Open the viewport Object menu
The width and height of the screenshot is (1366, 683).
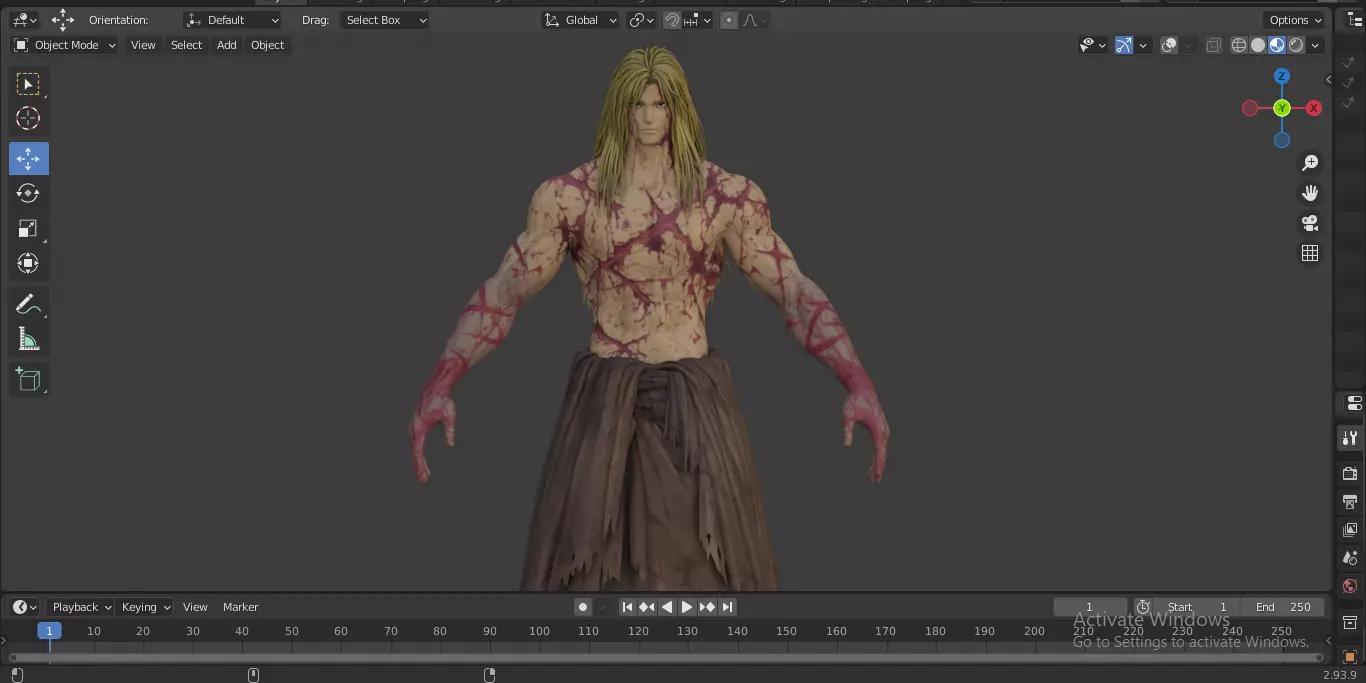click(x=267, y=45)
